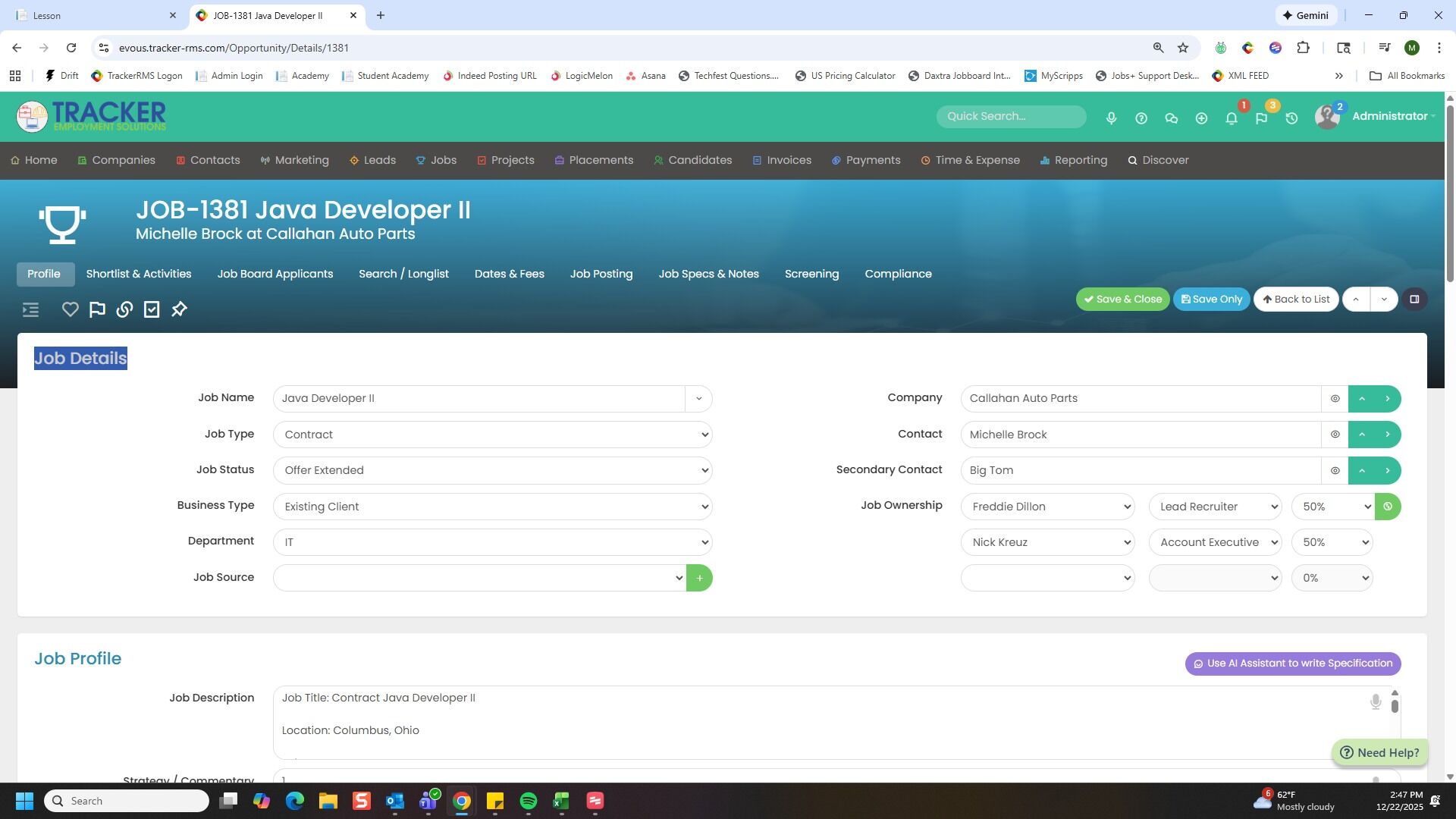1456x819 pixels.
Task: Expand the Lead Recruiter role dropdown
Action: [1215, 507]
